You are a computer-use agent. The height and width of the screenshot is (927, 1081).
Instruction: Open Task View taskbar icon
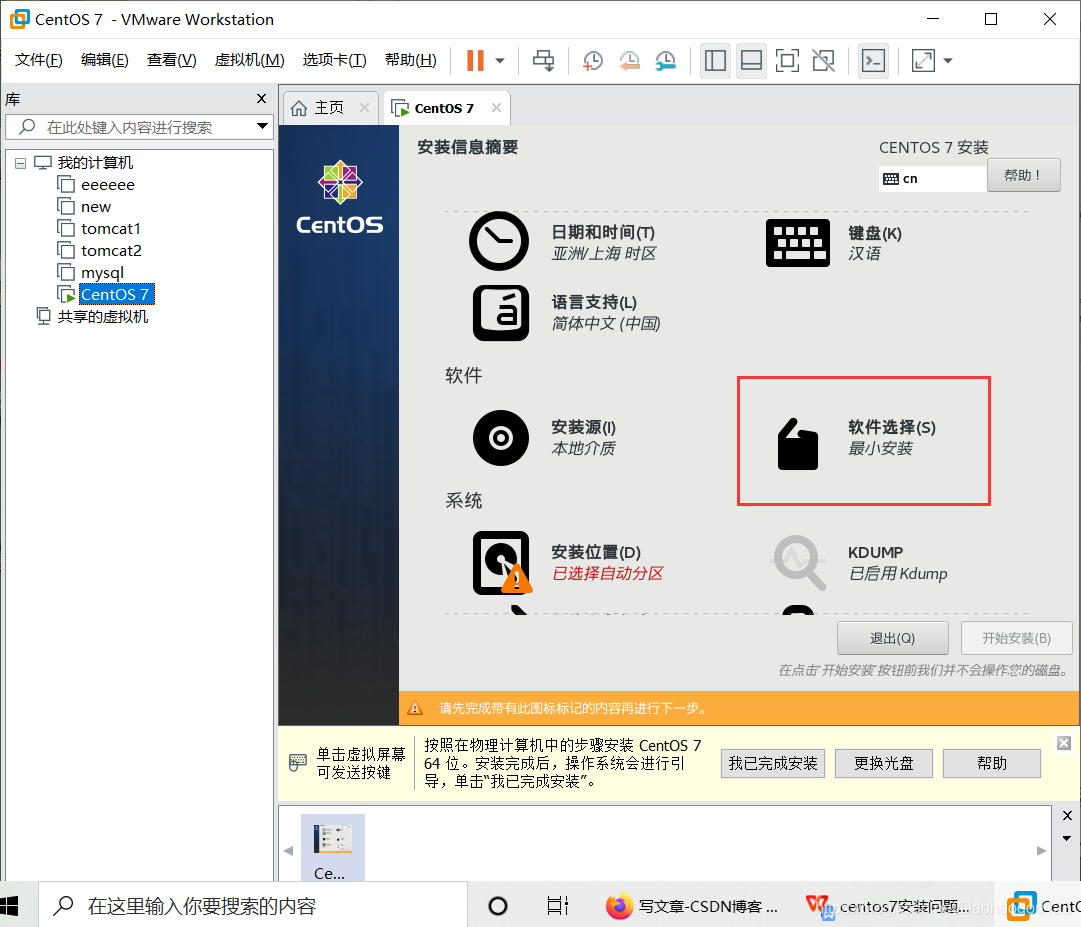(x=557, y=906)
